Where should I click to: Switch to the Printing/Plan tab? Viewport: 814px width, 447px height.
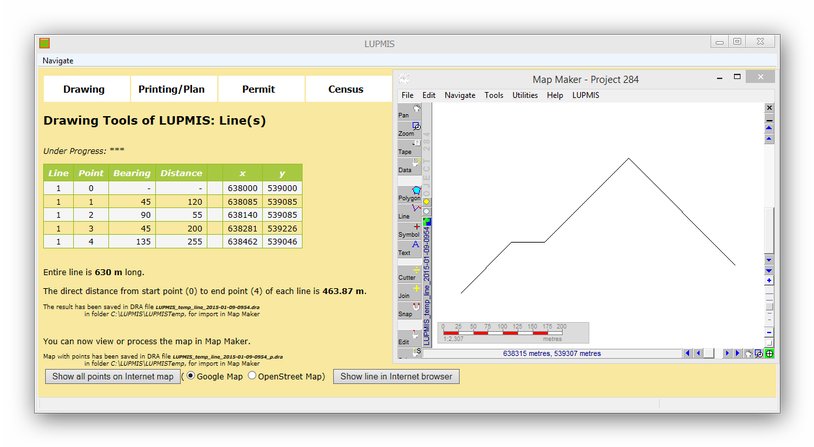(x=174, y=89)
